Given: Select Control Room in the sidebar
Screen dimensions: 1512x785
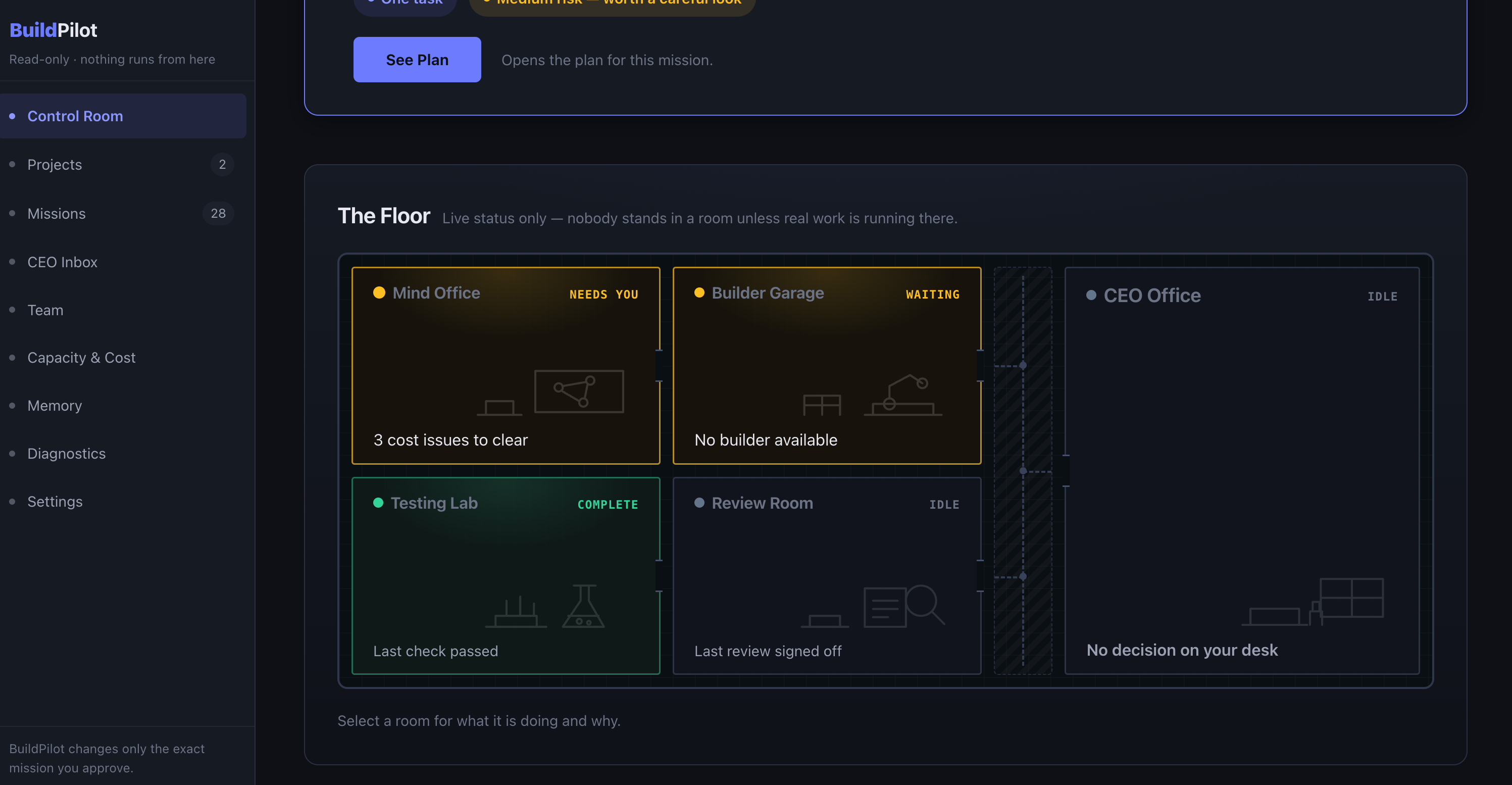Looking at the screenshot, I should (123, 116).
